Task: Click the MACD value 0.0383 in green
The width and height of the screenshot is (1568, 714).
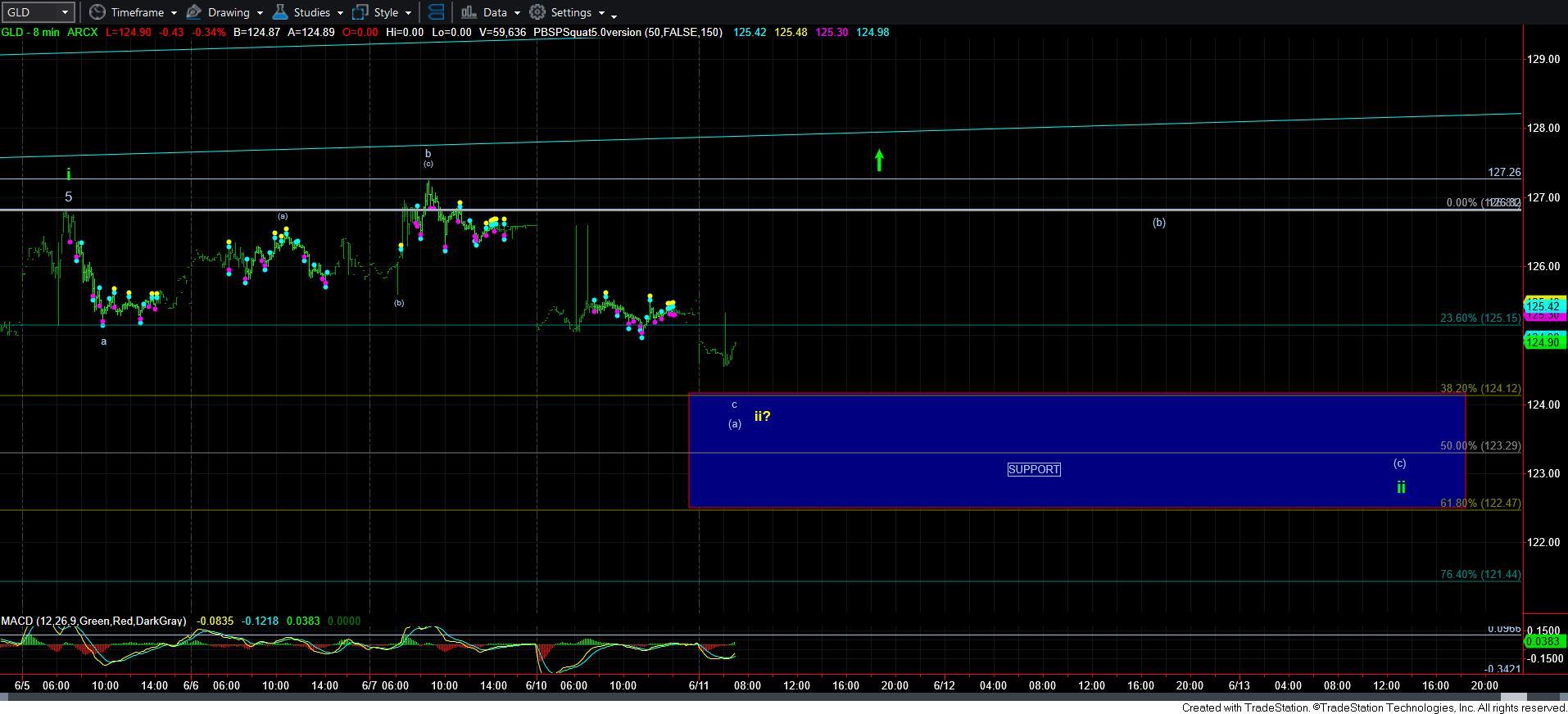Action: coord(303,621)
